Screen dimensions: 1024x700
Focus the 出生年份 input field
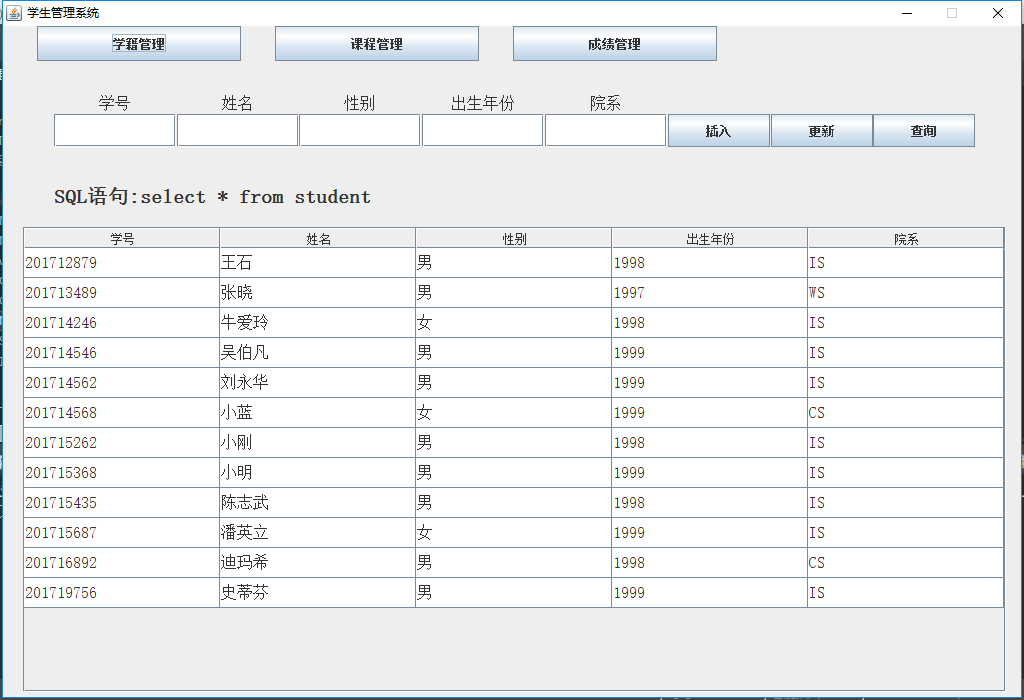[483, 130]
